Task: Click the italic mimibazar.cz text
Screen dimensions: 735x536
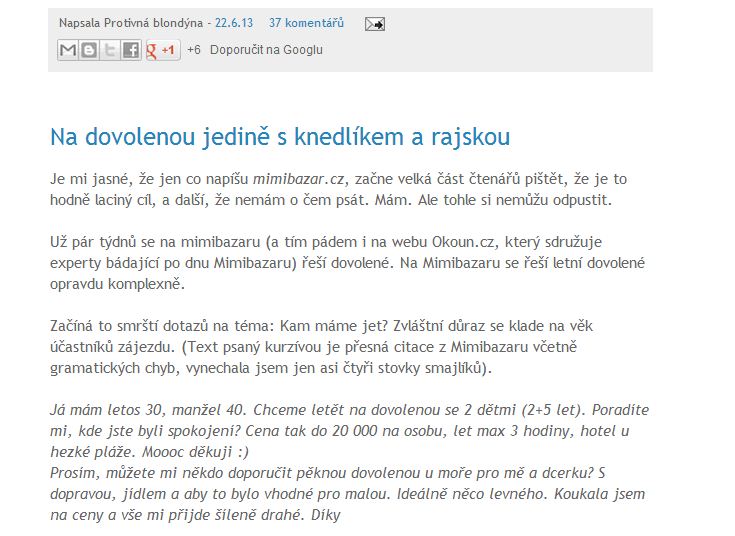Action: point(299,179)
